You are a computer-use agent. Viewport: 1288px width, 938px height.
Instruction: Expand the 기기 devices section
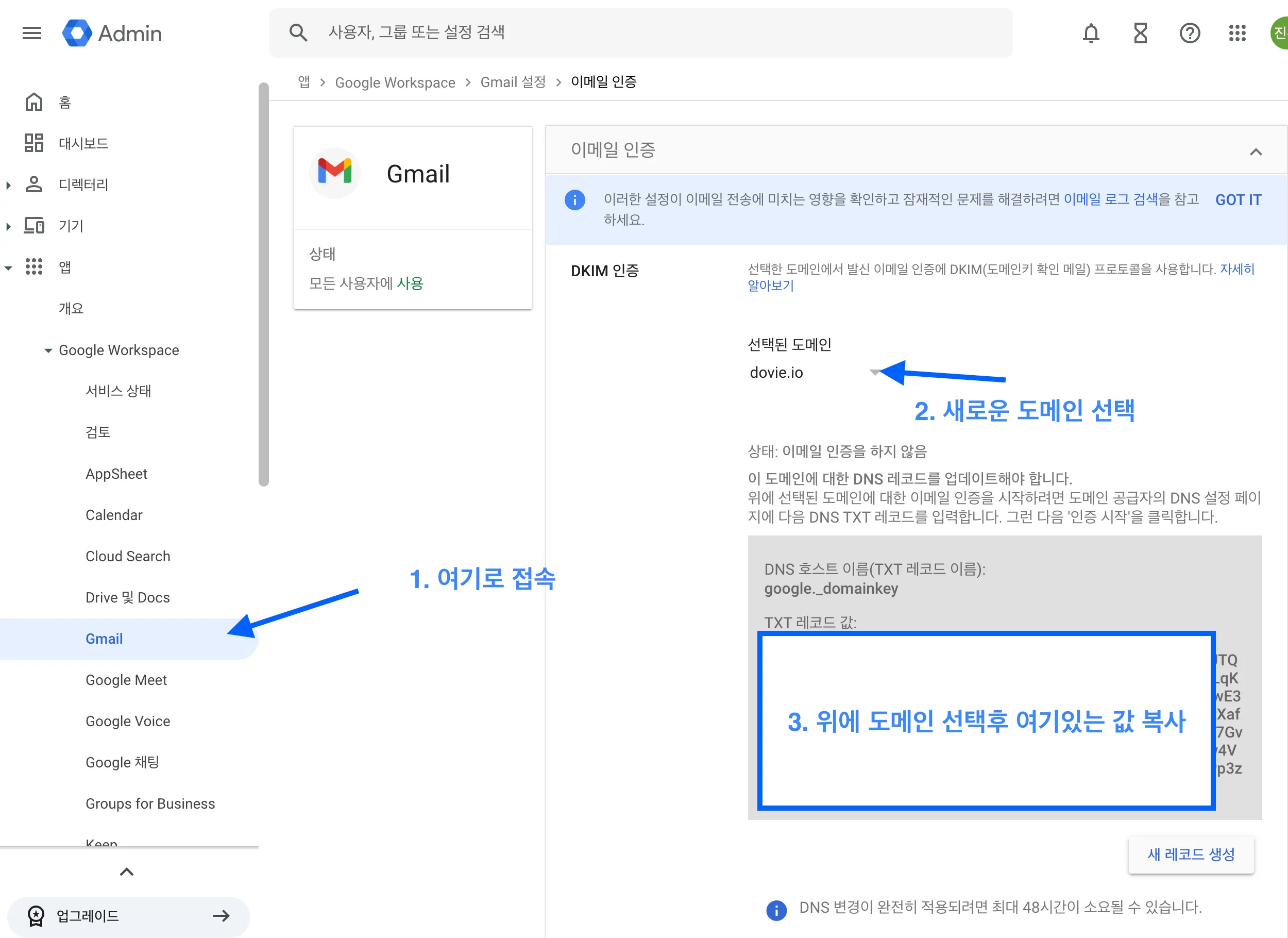(x=9, y=226)
